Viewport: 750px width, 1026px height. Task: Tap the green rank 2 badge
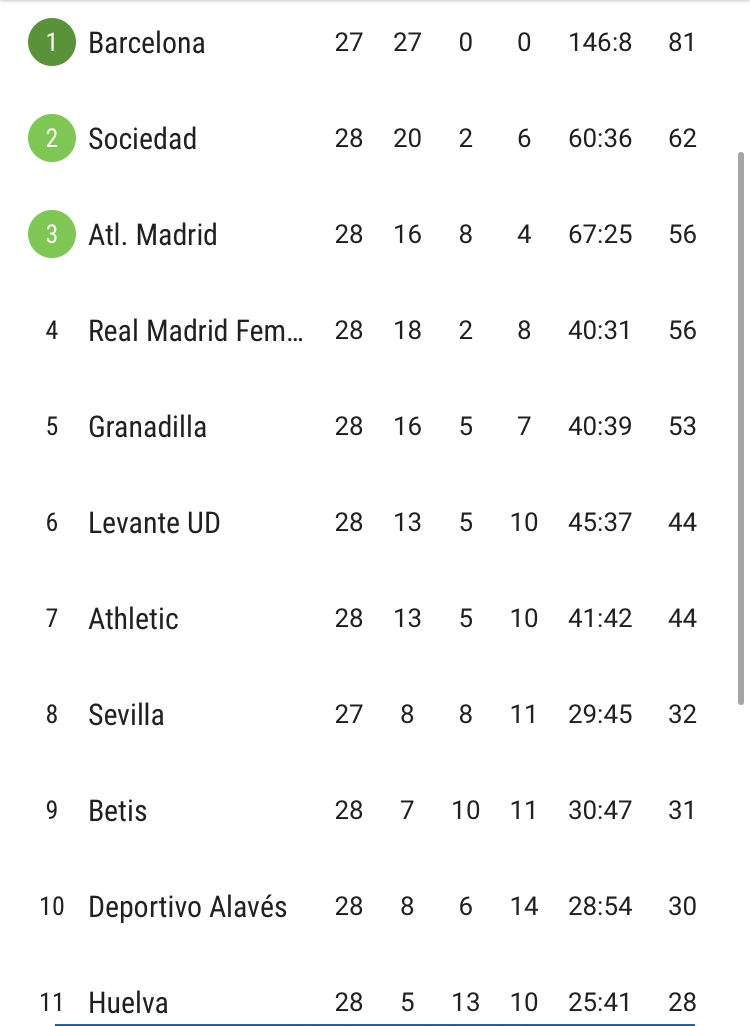point(52,138)
